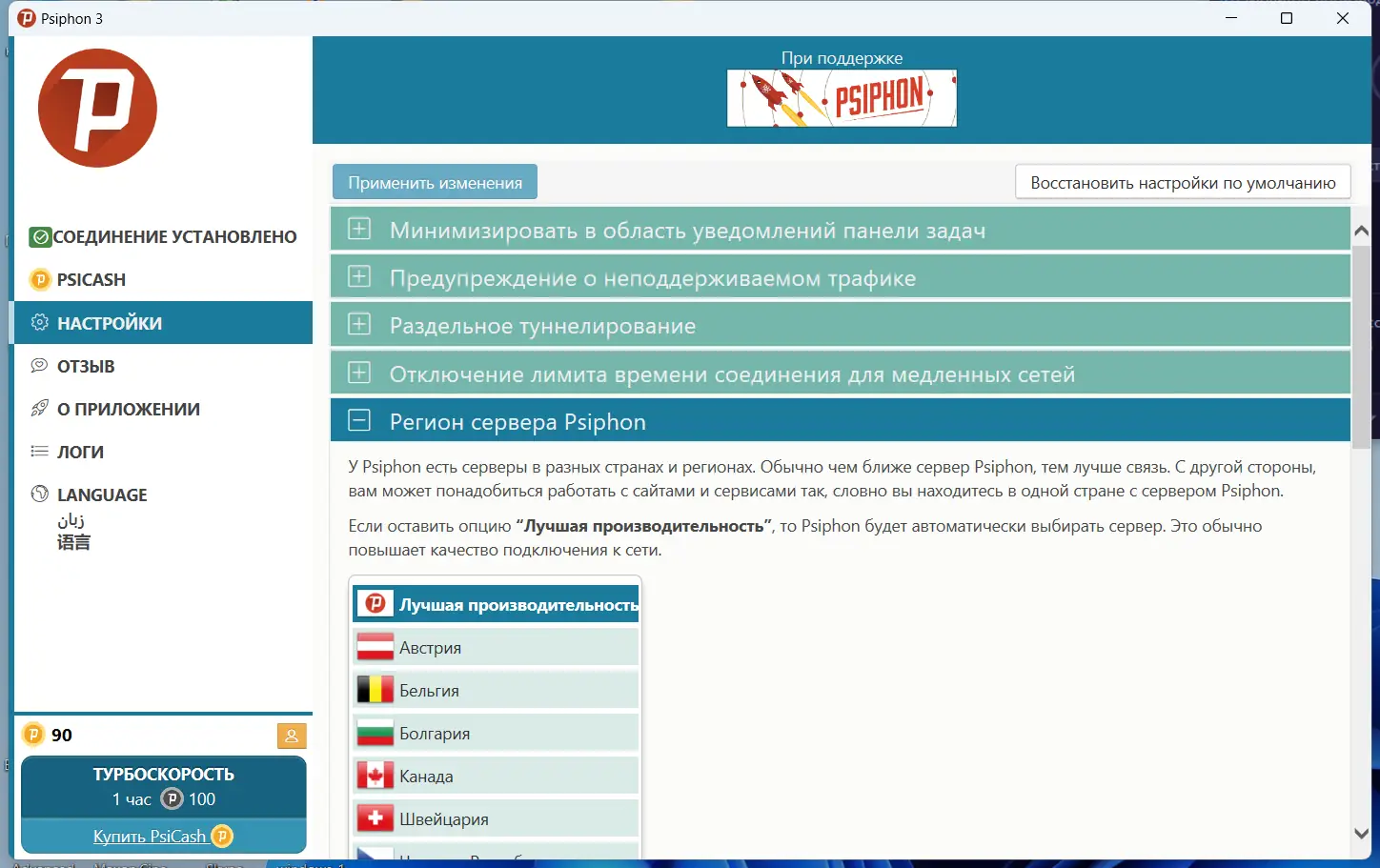Image resolution: width=1380 pixels, height=868 pixels.
Task: Click the Psiphon app icon in title bar
Action: (27, 18)
